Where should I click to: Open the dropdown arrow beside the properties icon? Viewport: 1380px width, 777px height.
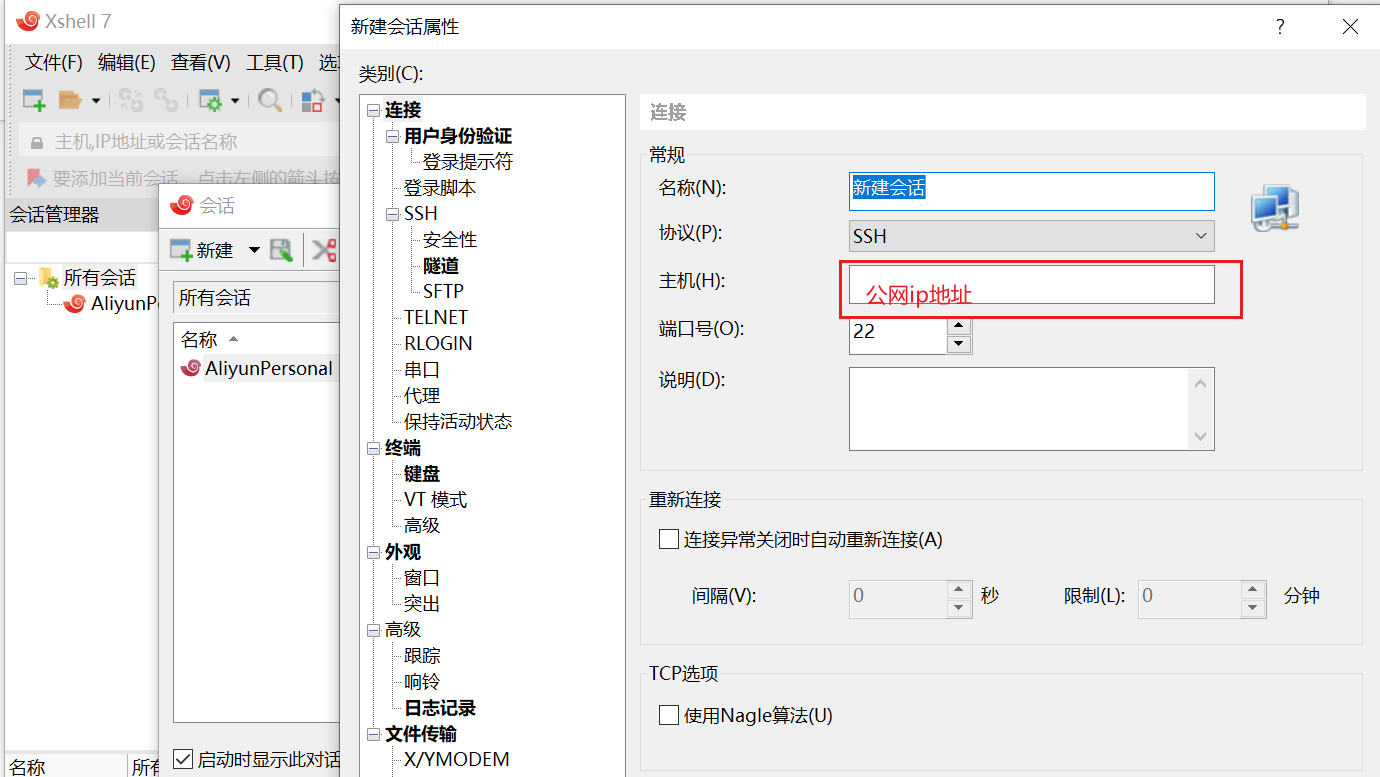[x=235, y=100]
